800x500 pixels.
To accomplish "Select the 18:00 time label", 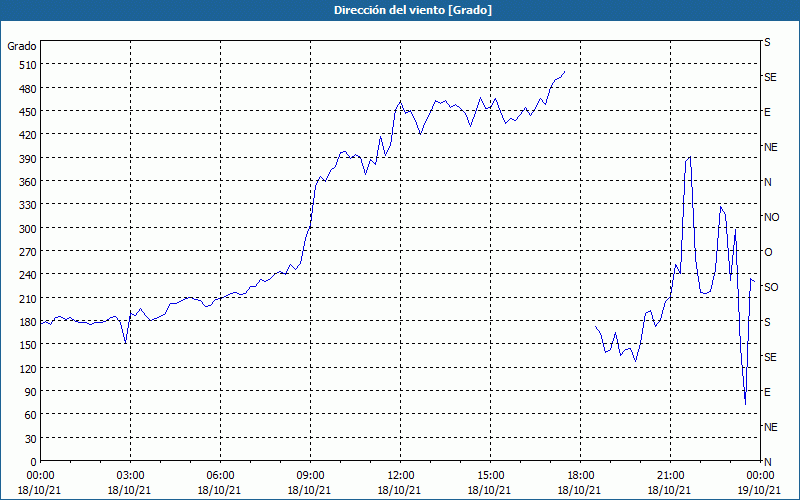I will (580, 476).
